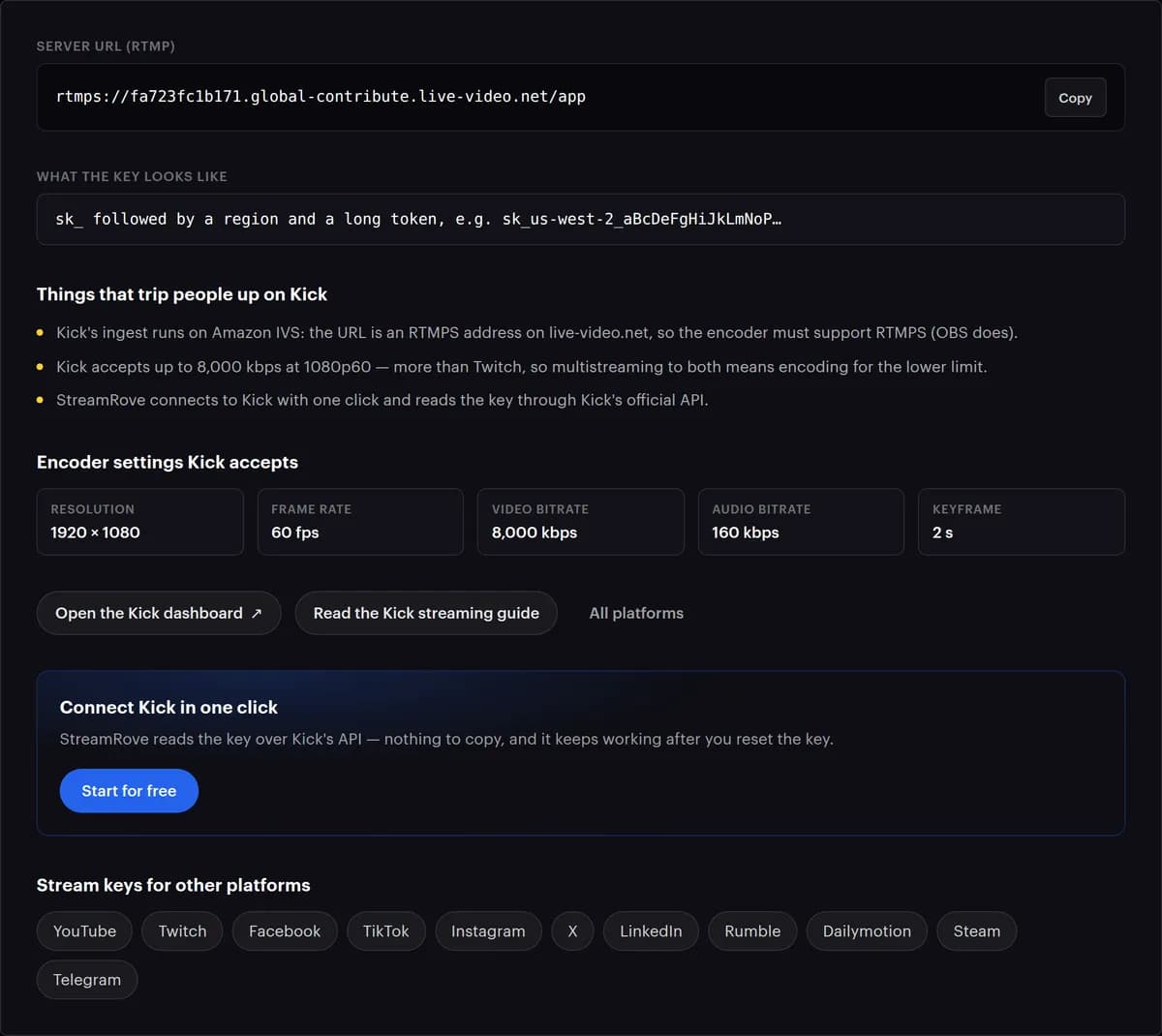1162x1036 pixels.
Task: Click the 1920 × 1080 resolution card
Action: coord(139,522)
